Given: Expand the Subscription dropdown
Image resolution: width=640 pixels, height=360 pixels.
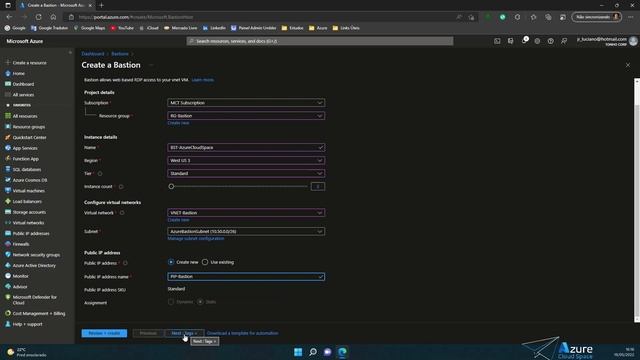Looking at the screenshot, I should point(246,103).
